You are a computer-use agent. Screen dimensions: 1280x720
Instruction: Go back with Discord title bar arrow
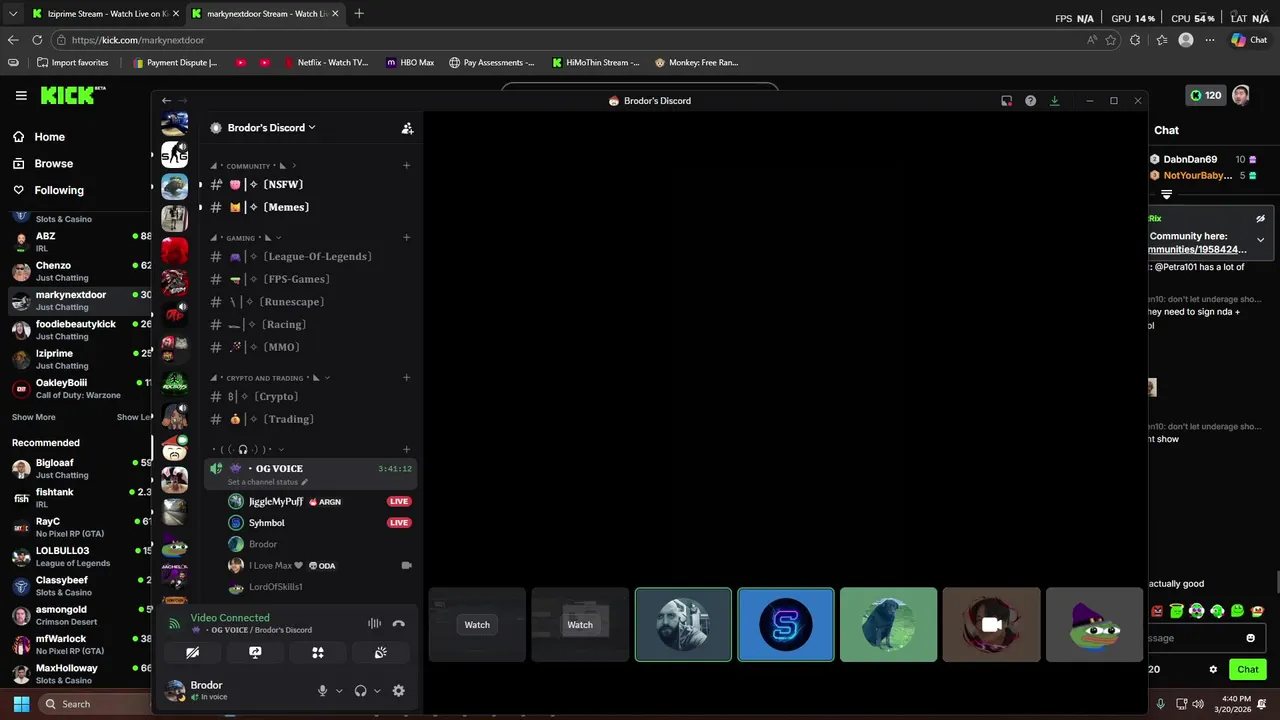(167, 101)
